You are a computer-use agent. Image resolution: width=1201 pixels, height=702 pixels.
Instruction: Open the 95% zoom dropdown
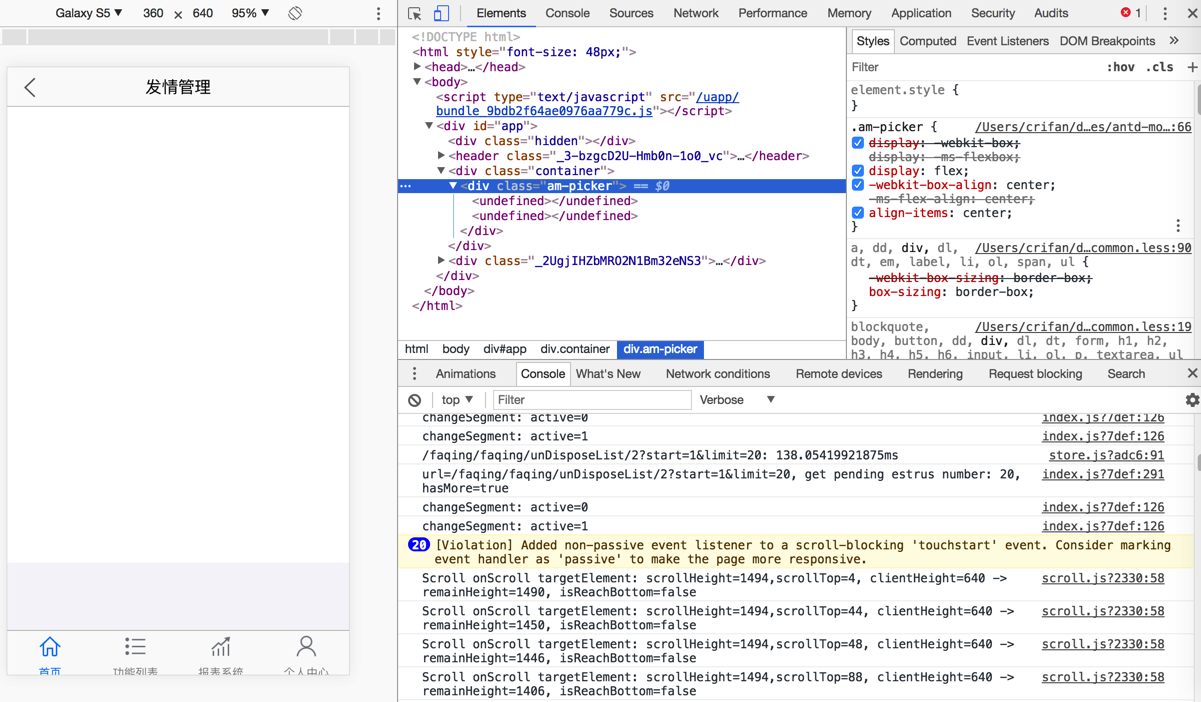[x=250, y=13]
